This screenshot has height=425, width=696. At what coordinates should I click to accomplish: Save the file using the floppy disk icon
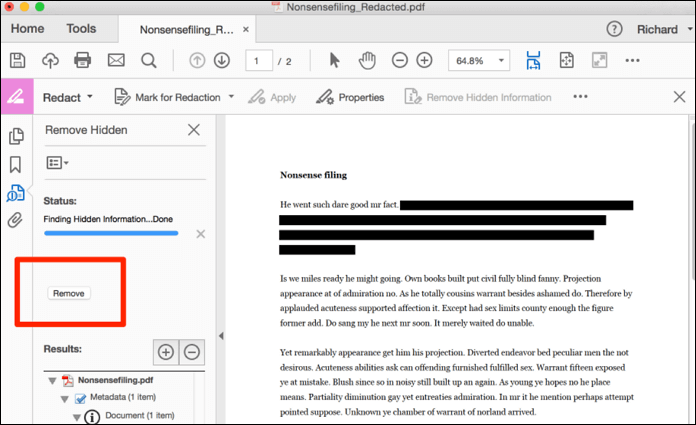pos(17,60)
